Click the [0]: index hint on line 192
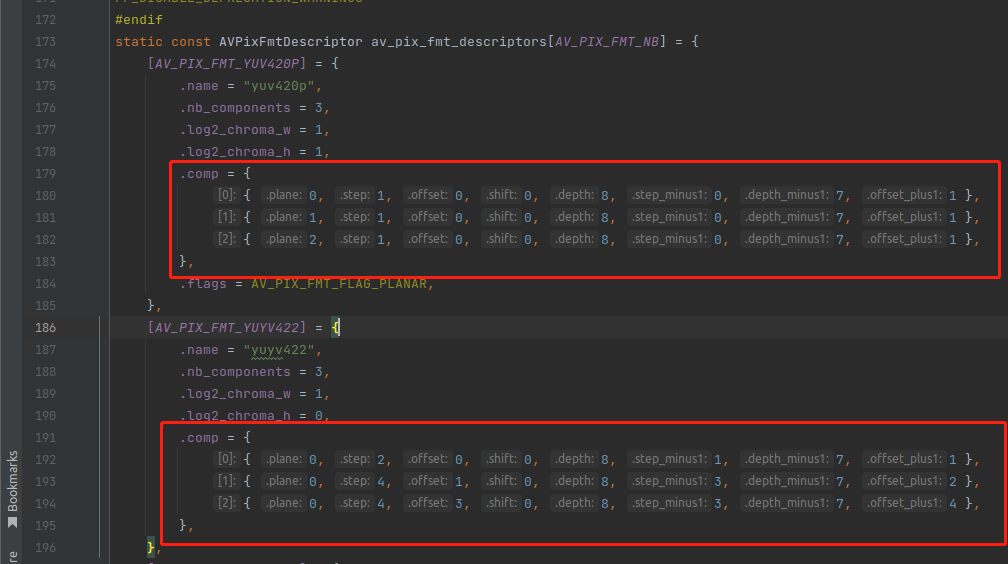Viewport: 1008px width, 564px height. (226, 460)
